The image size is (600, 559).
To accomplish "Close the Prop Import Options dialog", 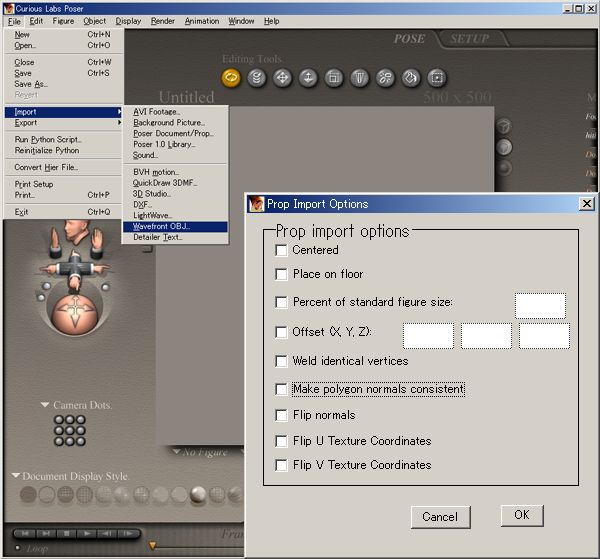I will pos(587,204).
